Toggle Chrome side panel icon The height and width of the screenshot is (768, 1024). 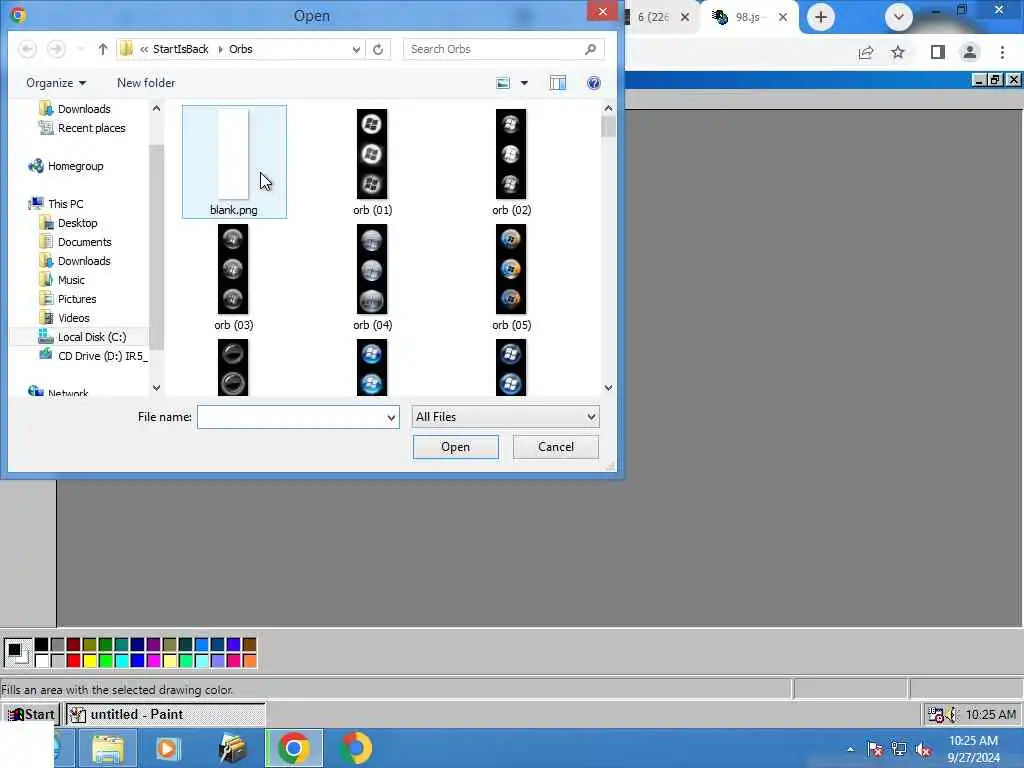pos(937,52)
